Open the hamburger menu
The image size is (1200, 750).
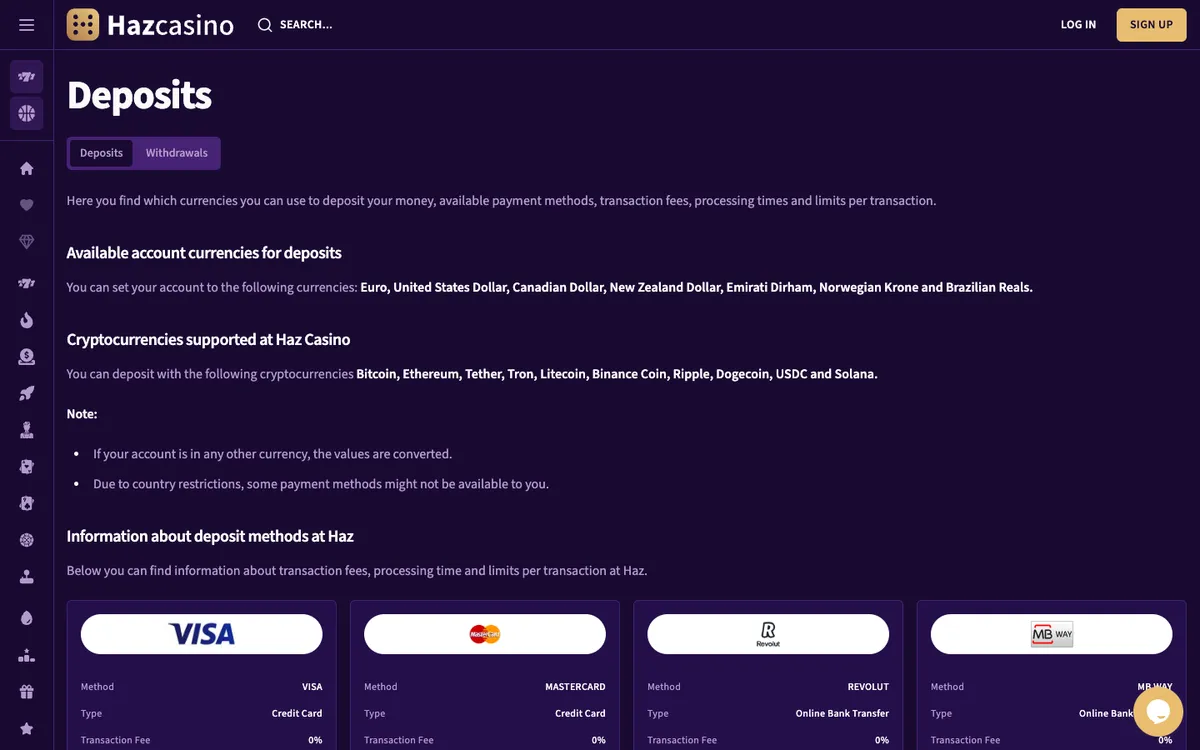point(27,25)
